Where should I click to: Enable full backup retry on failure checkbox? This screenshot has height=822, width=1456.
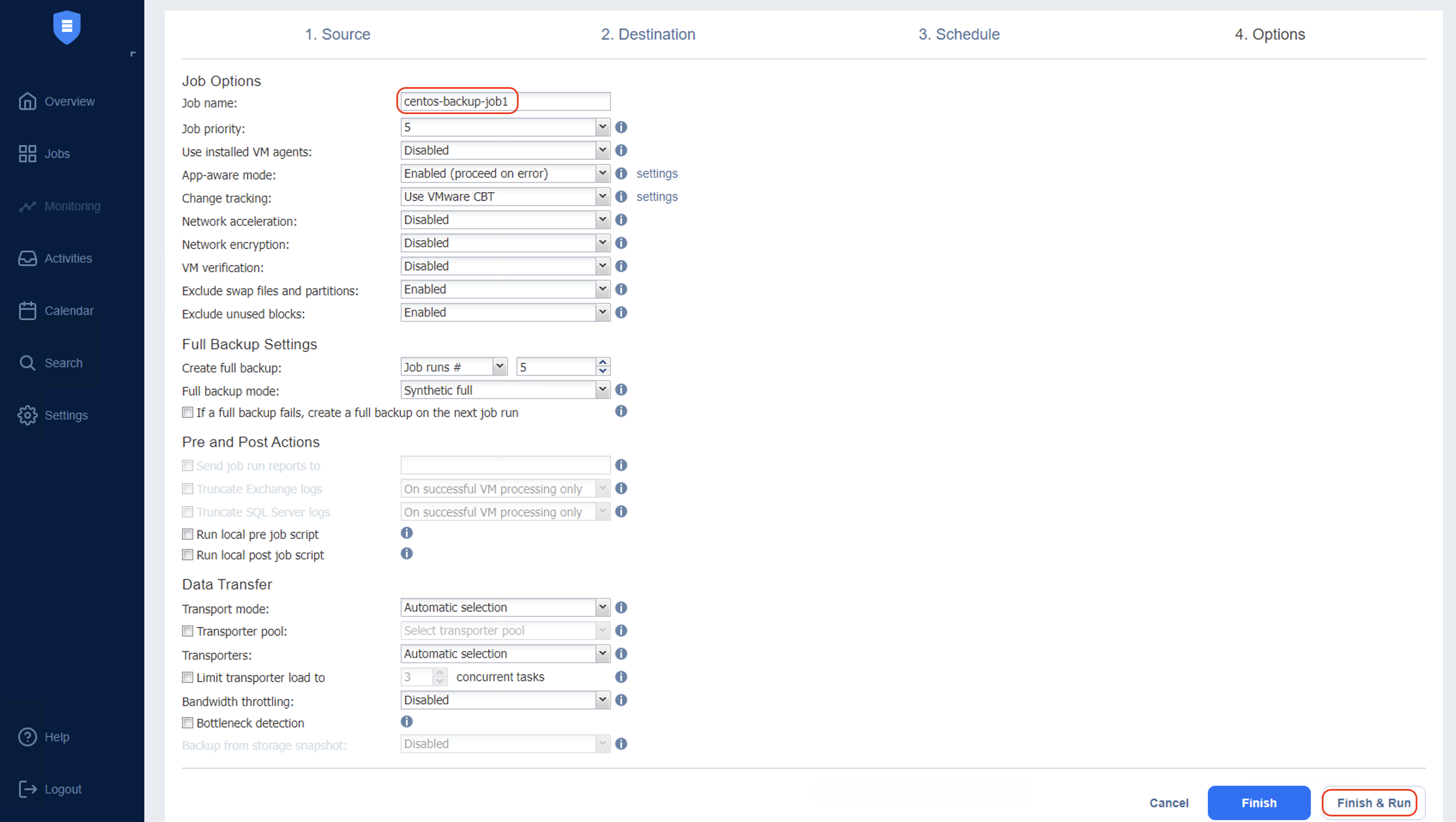pyautogui.click(x=187, y=413)
